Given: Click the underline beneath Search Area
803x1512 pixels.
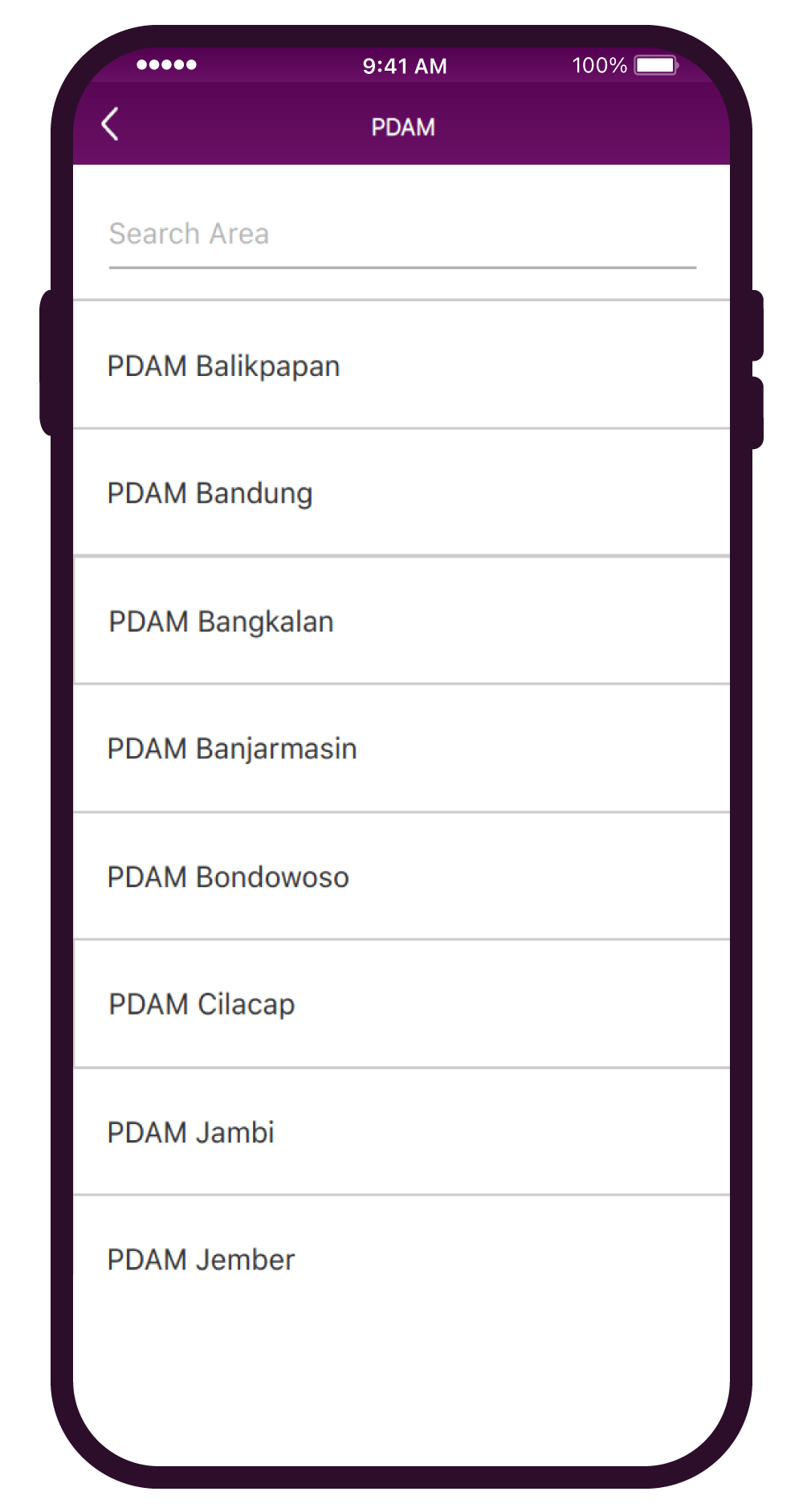Looking at the screenshot, I should tap(401, 268).
